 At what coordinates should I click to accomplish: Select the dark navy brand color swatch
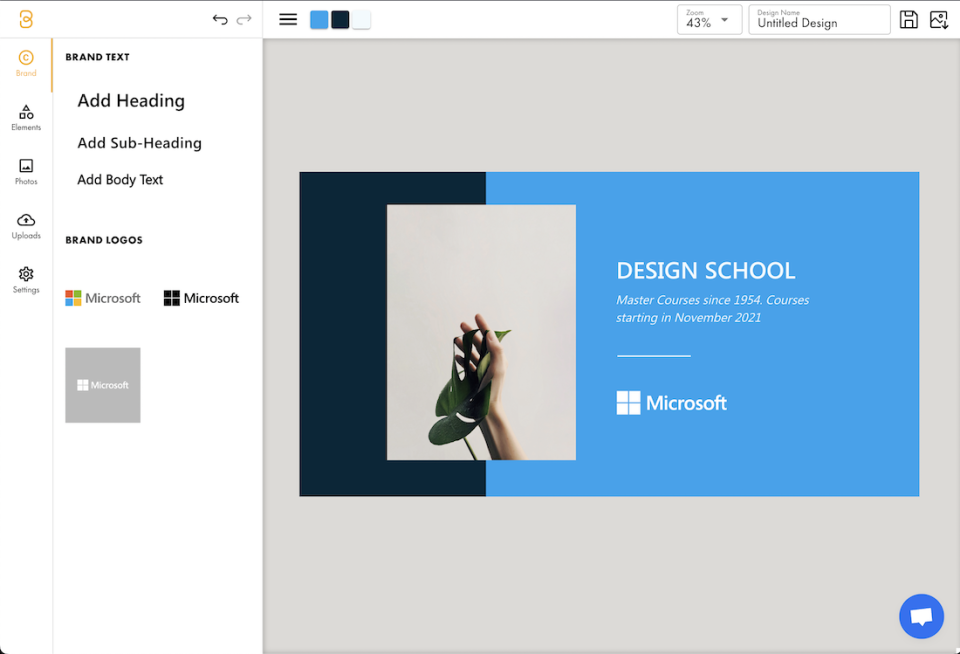coord(341,19)
